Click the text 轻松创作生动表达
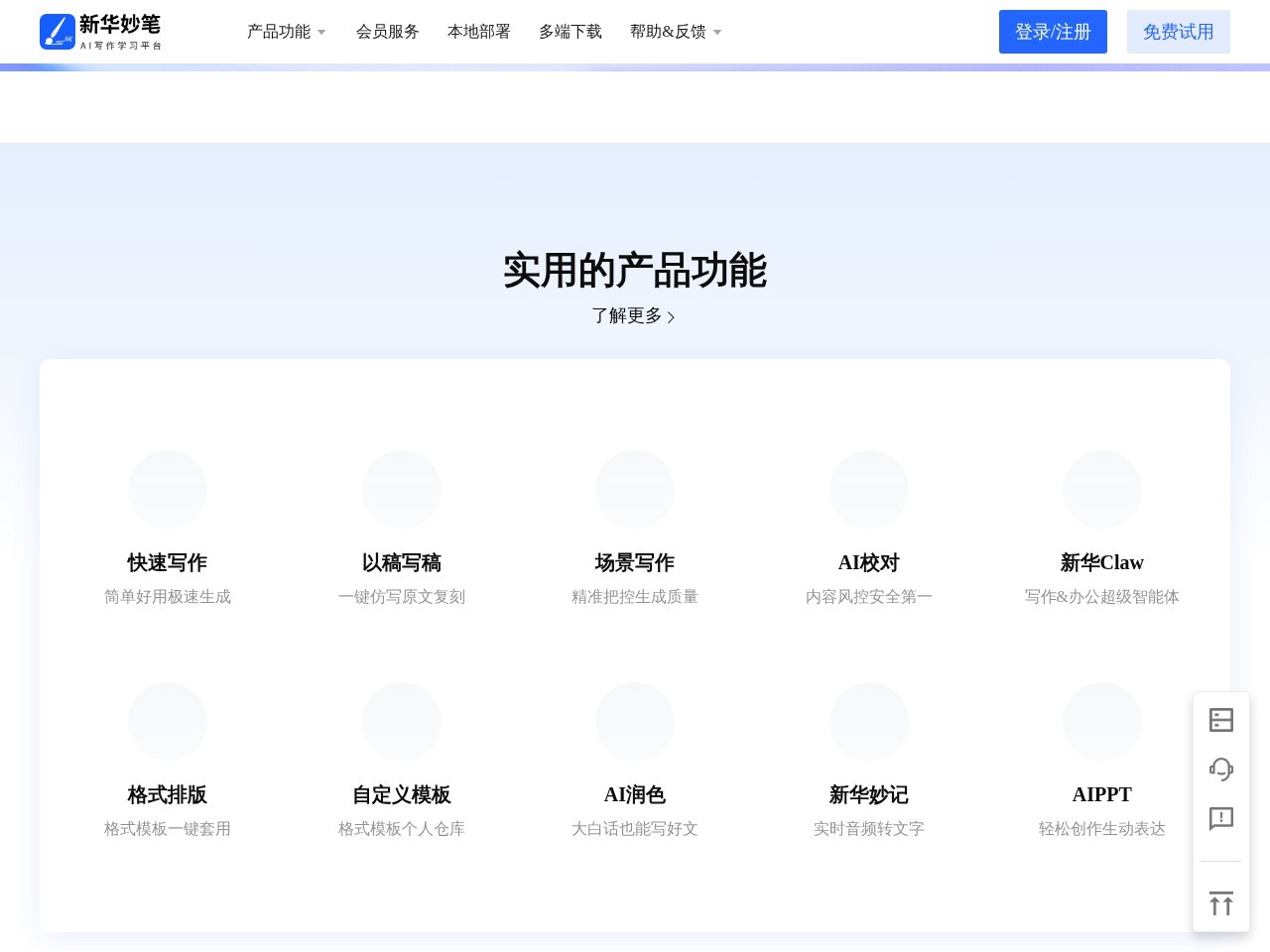Image resolution: width=1270 pixels, height=952 pixels. (x=1102, y=828)
